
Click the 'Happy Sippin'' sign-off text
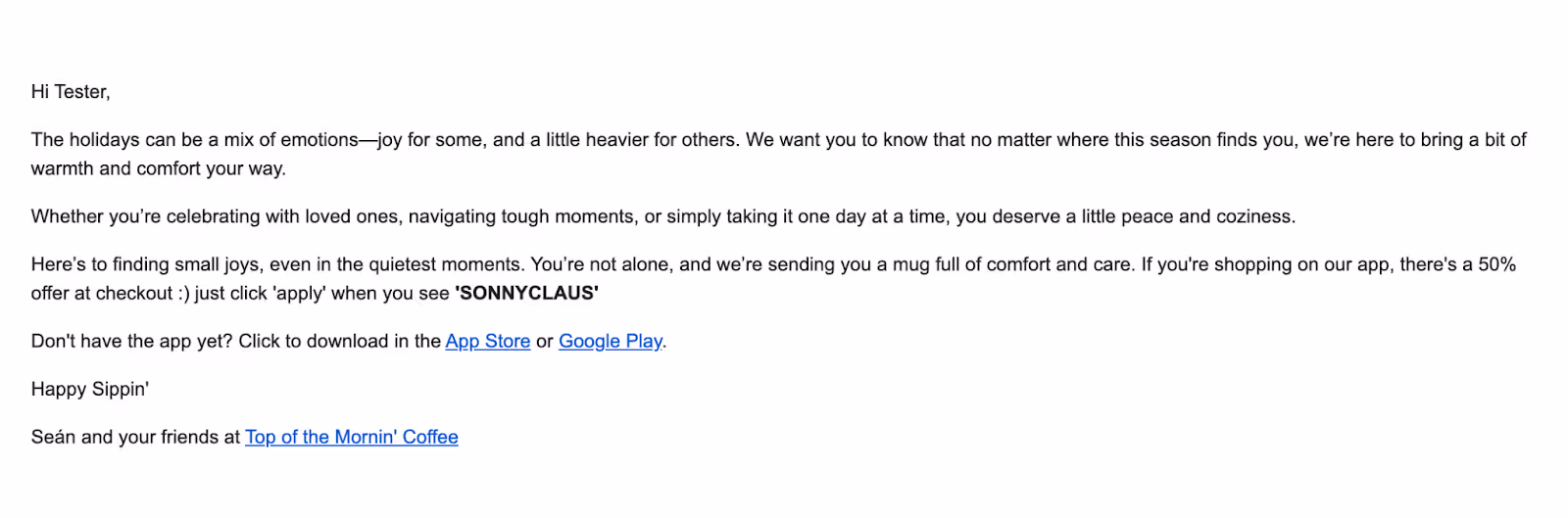[90, 389]
